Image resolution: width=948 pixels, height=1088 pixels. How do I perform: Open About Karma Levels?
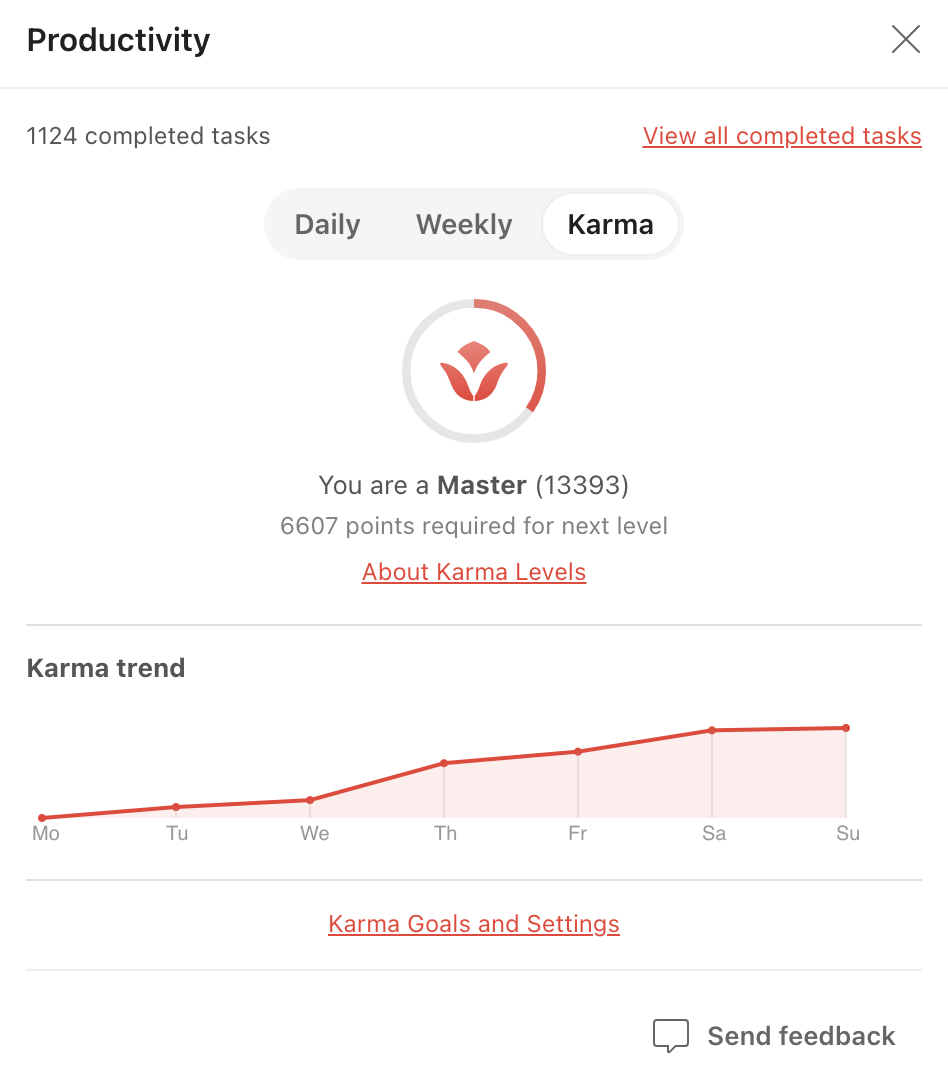click(474, 571)
